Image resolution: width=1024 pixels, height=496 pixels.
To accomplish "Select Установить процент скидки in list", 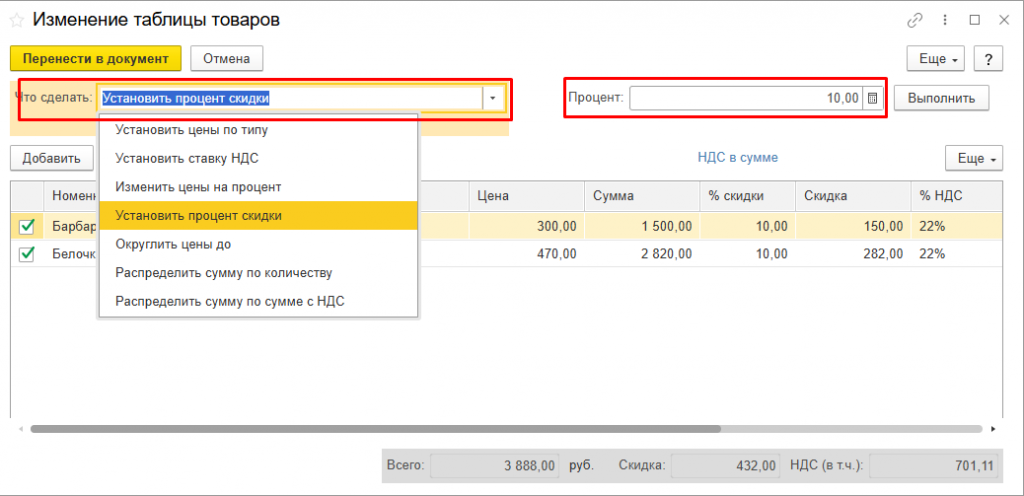I will (x=258, y=215).
